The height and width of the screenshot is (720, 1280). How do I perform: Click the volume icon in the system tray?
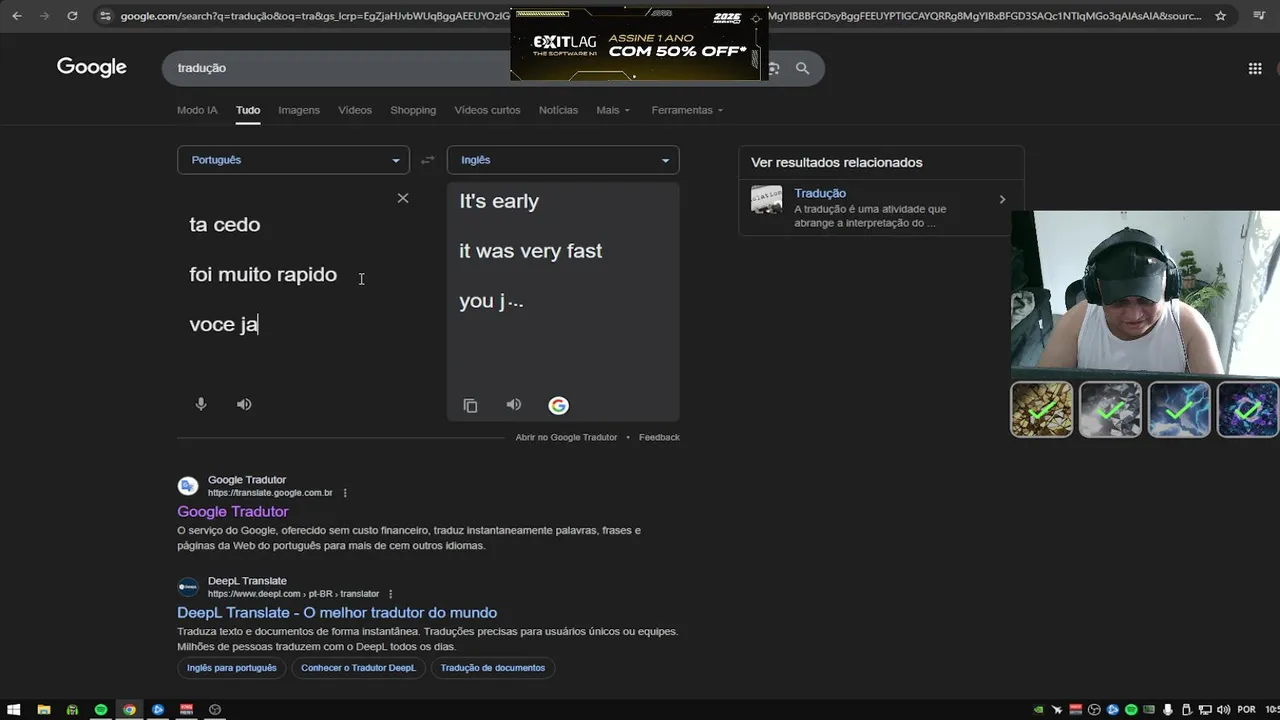click(x=1223, y=709)
